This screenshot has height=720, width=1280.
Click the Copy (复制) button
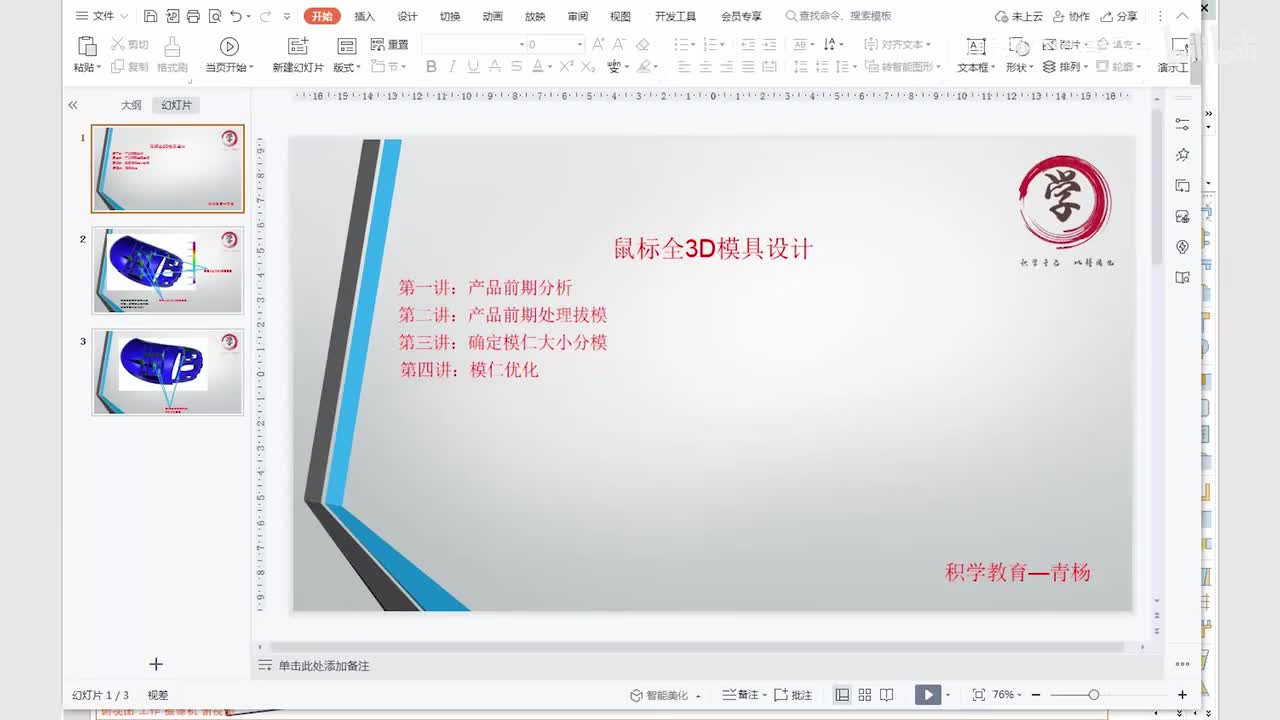click(x=130, y=67)
